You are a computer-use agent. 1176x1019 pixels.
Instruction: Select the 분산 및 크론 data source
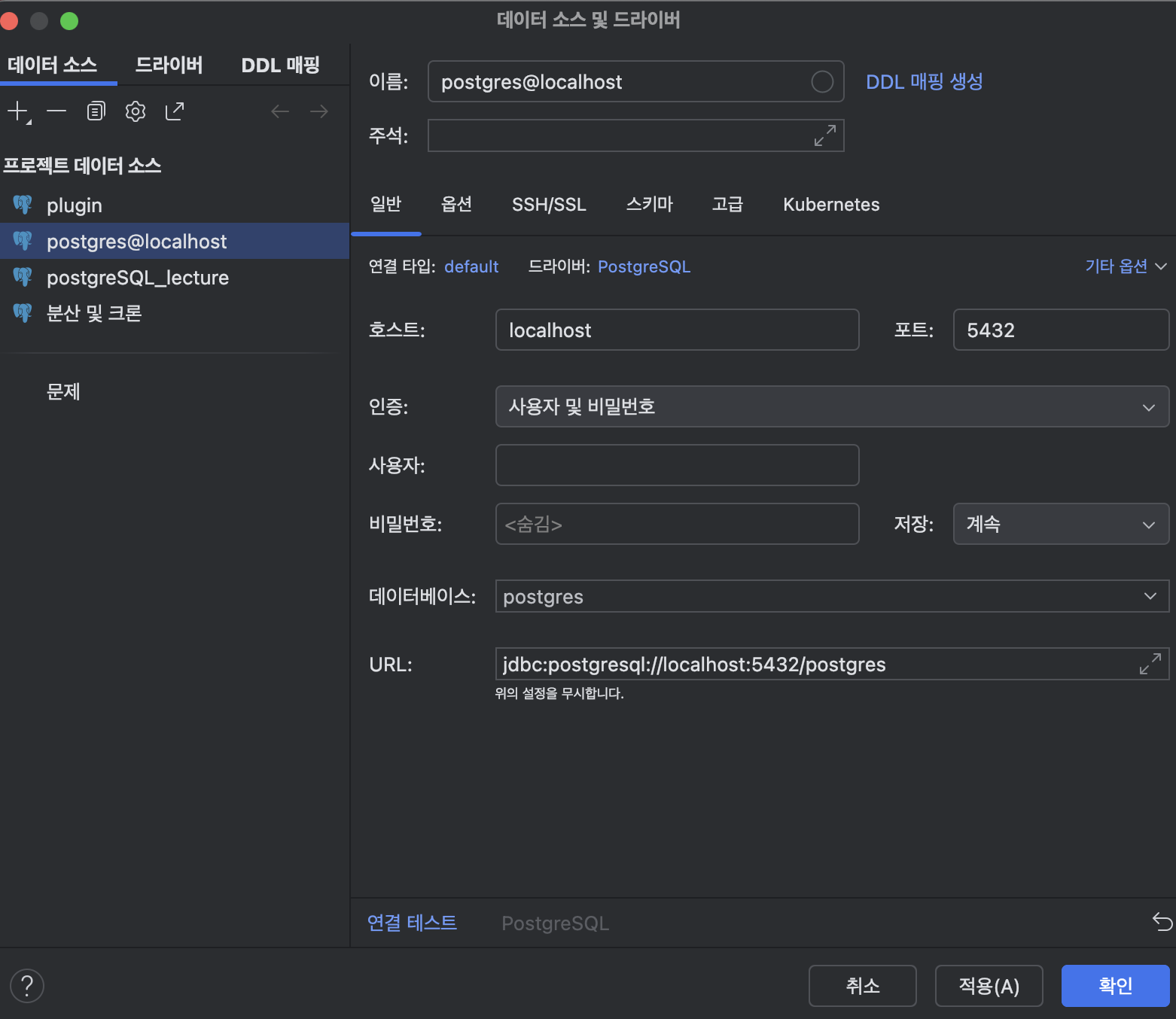pos(175,313)
